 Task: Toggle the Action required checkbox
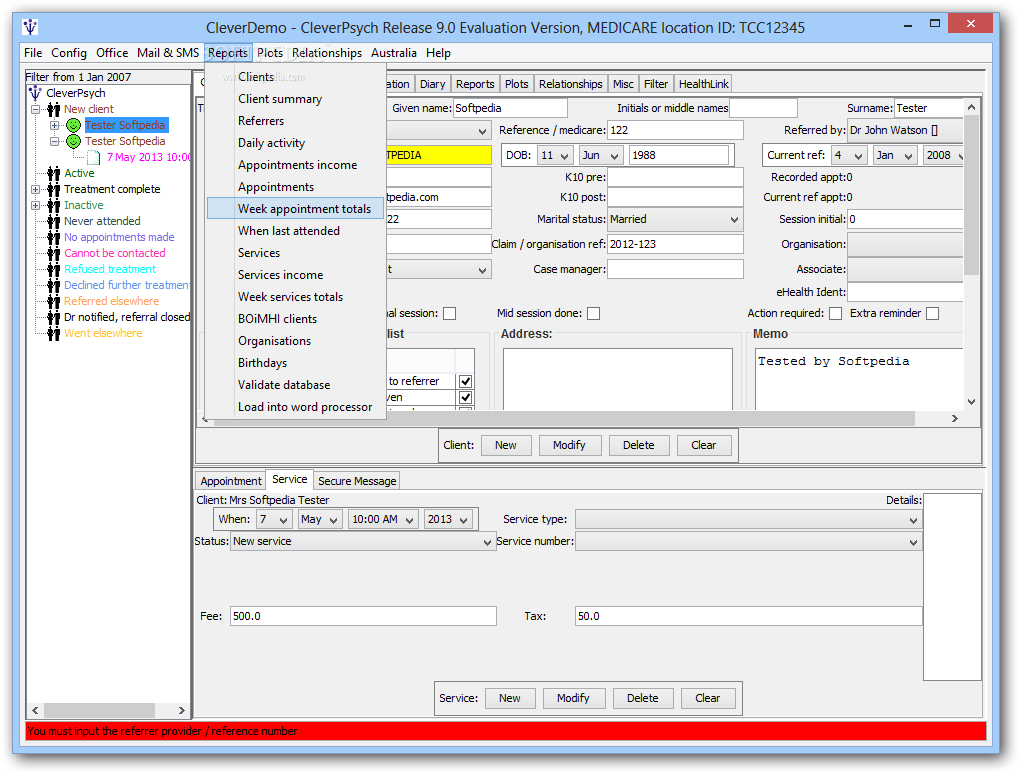pos(835,314)
